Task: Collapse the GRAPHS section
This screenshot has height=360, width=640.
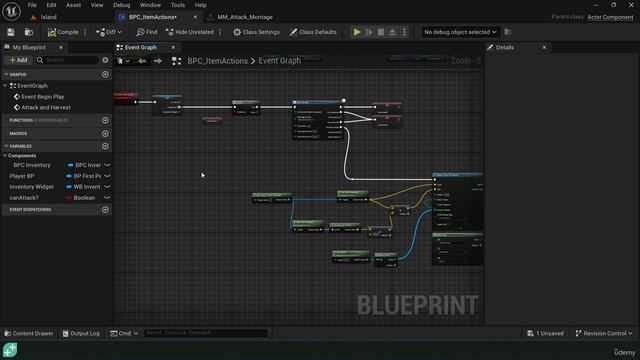Action: coord(6,74)
